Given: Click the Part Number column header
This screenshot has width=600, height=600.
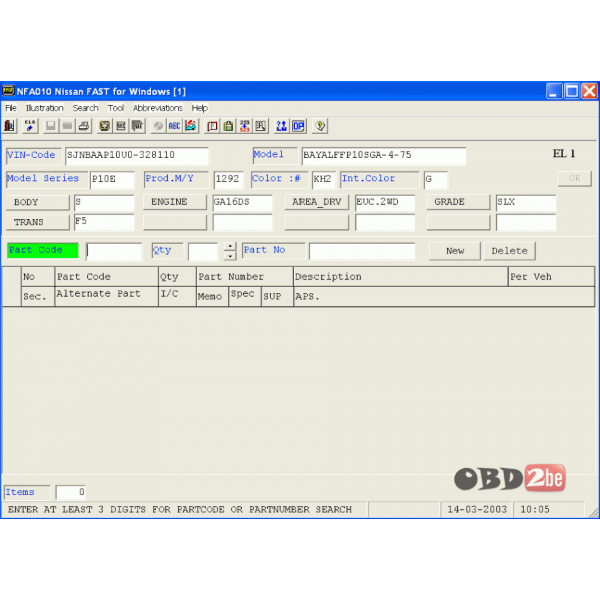Looking at the screenshot, I should click(245, 277).
